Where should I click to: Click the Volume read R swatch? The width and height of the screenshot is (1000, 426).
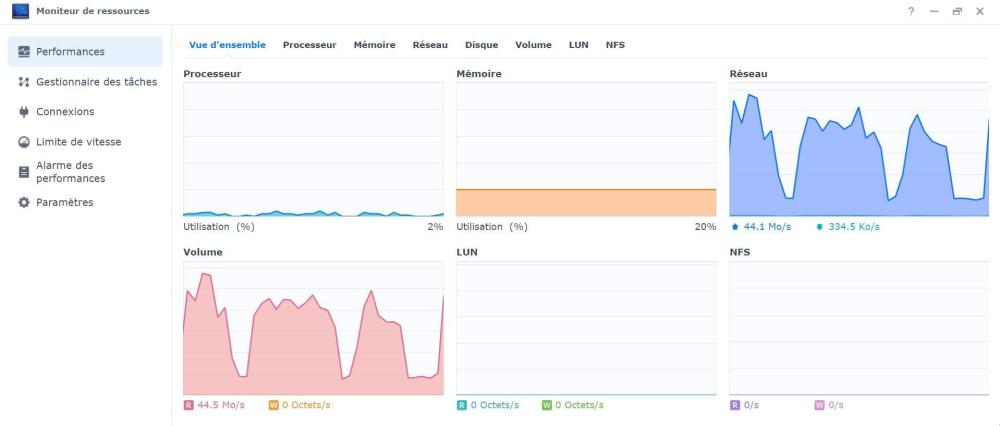pyautogui.click(x=188, y=405)
